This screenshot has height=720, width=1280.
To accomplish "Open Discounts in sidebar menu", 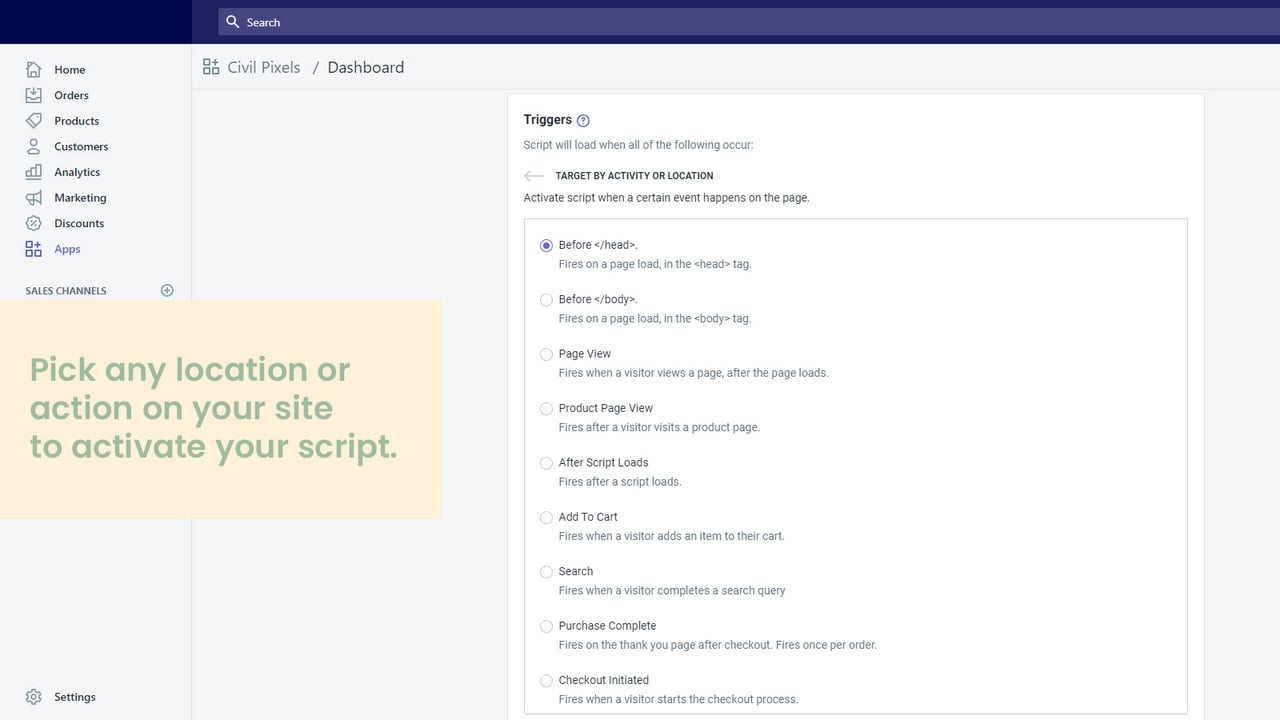I will tap(79, 223).
